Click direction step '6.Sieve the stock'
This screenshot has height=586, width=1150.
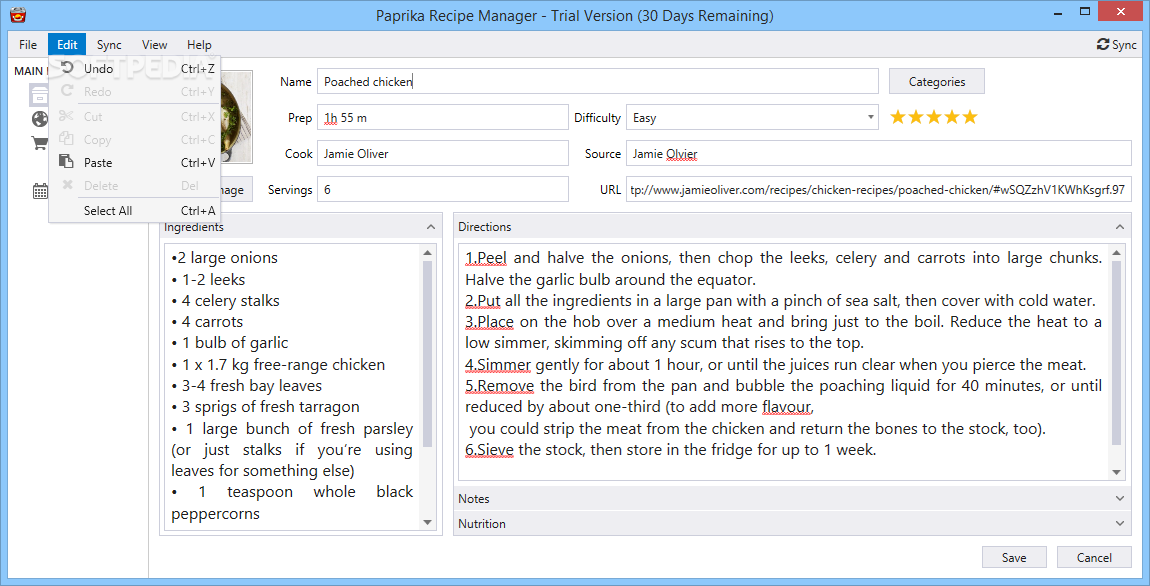(670, 450)
